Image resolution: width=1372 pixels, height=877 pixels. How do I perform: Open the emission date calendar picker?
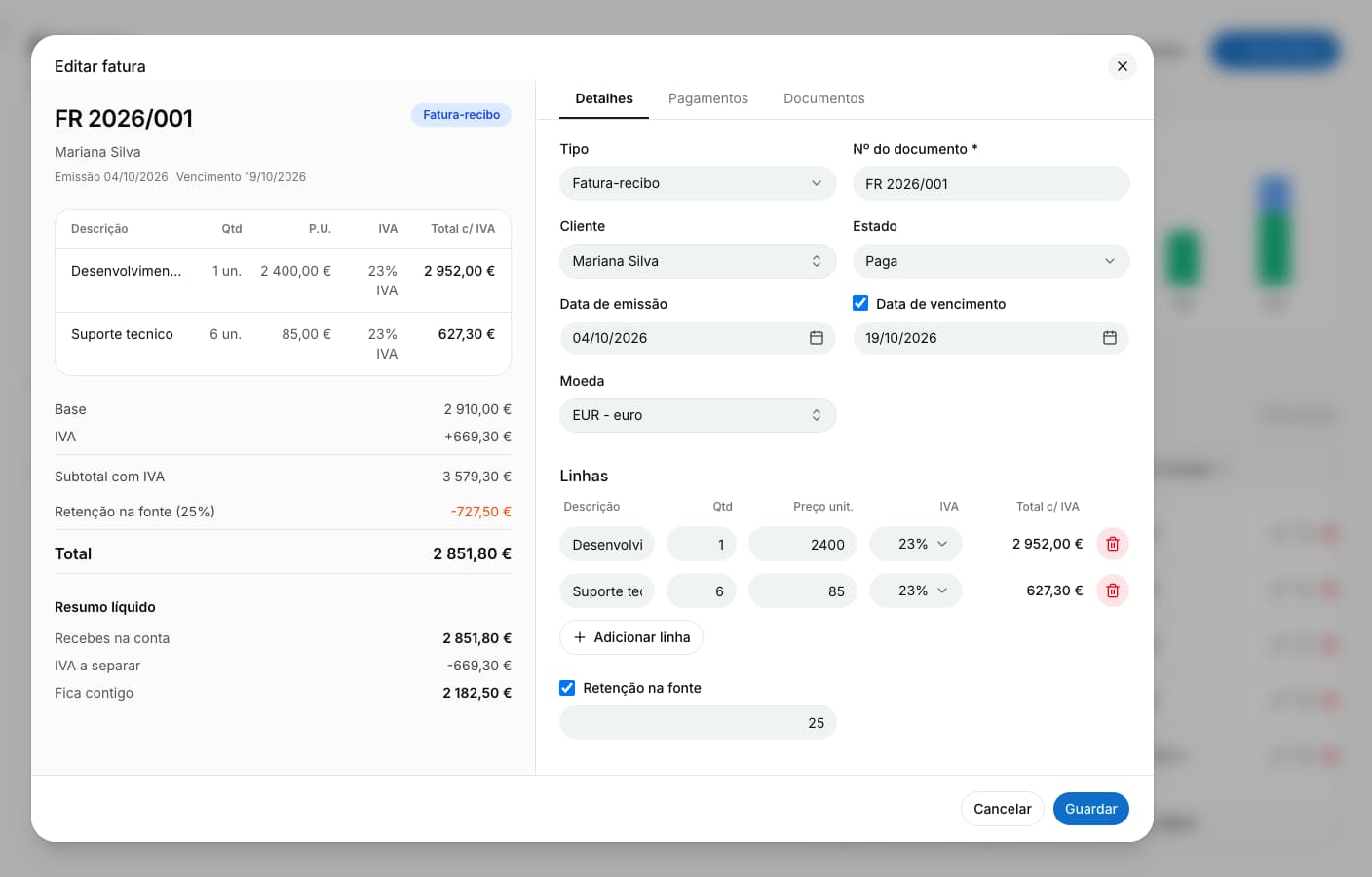(817, 338)
